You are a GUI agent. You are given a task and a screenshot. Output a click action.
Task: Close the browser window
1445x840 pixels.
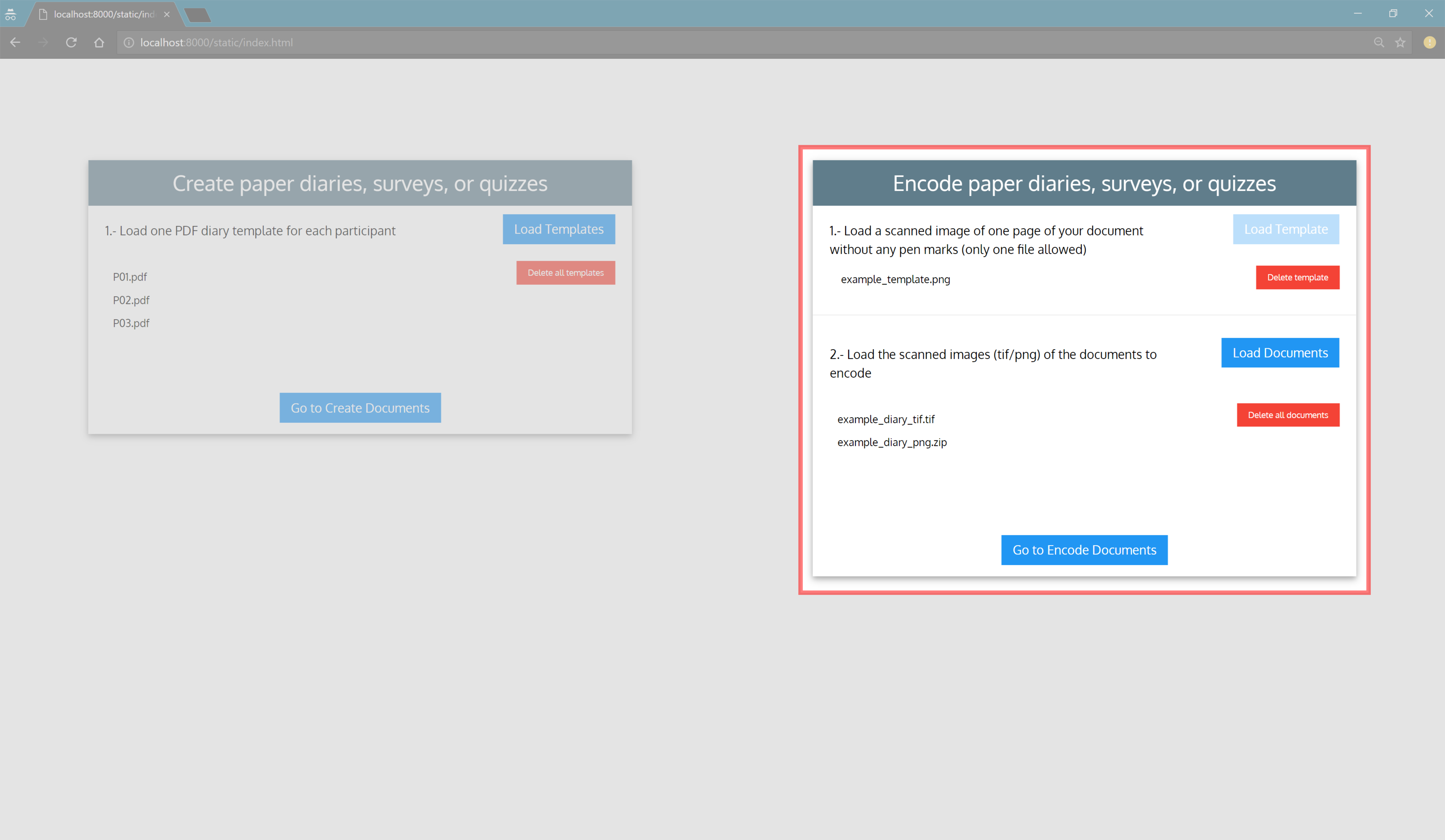1428,14
